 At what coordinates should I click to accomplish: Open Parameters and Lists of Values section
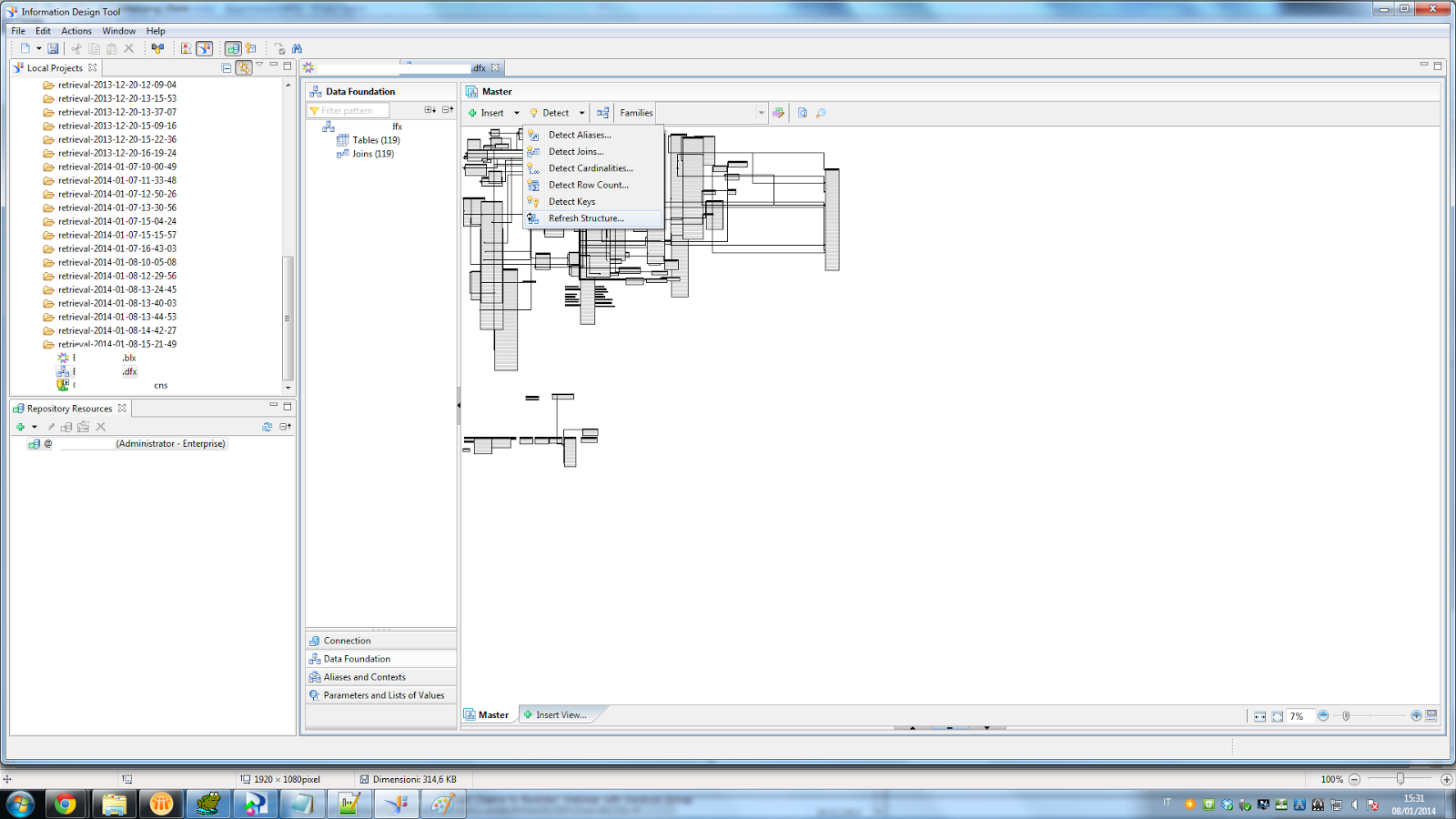pyautogui.click(x=380, y=695)
